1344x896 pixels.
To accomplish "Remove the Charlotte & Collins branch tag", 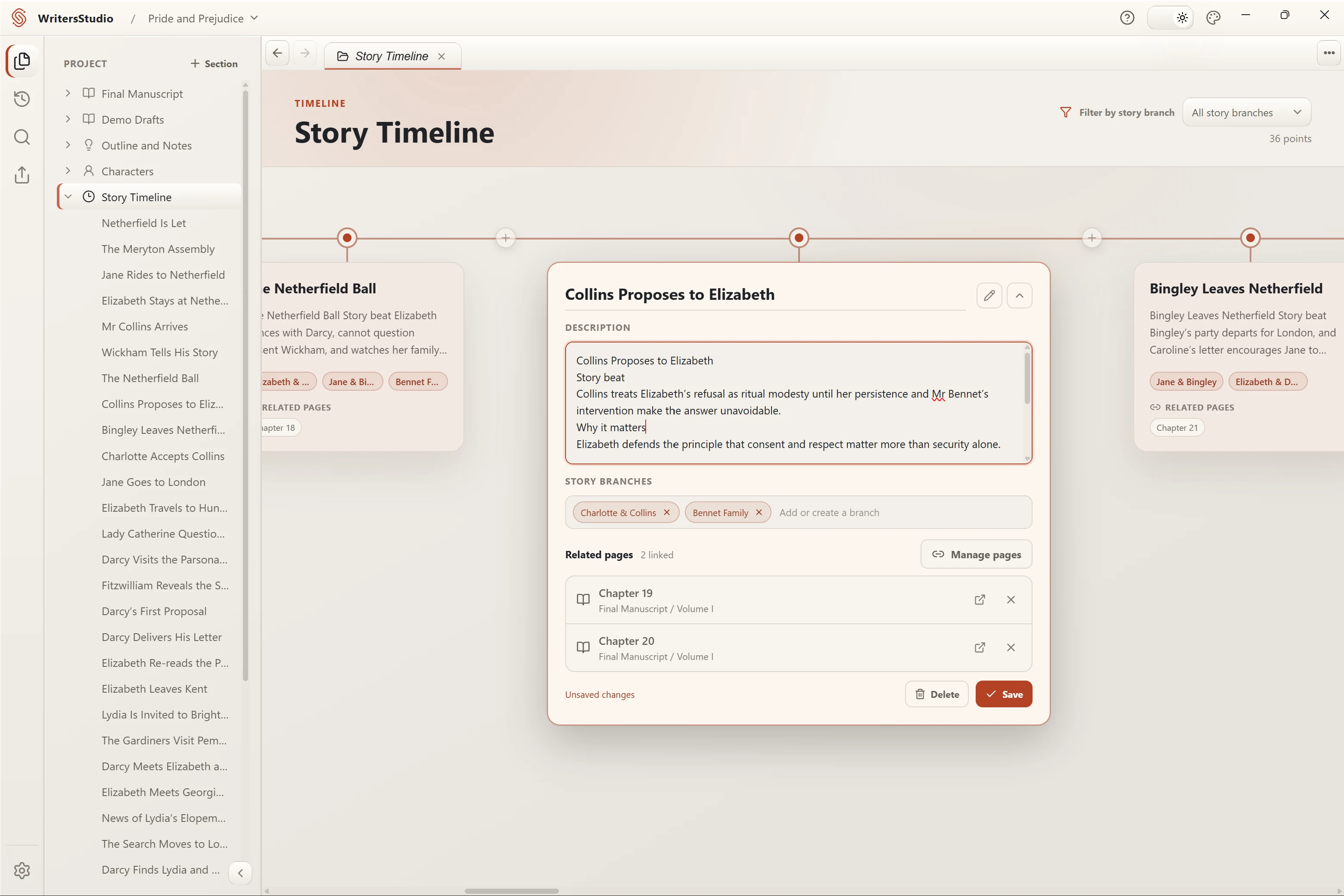I will pos(667,513).
